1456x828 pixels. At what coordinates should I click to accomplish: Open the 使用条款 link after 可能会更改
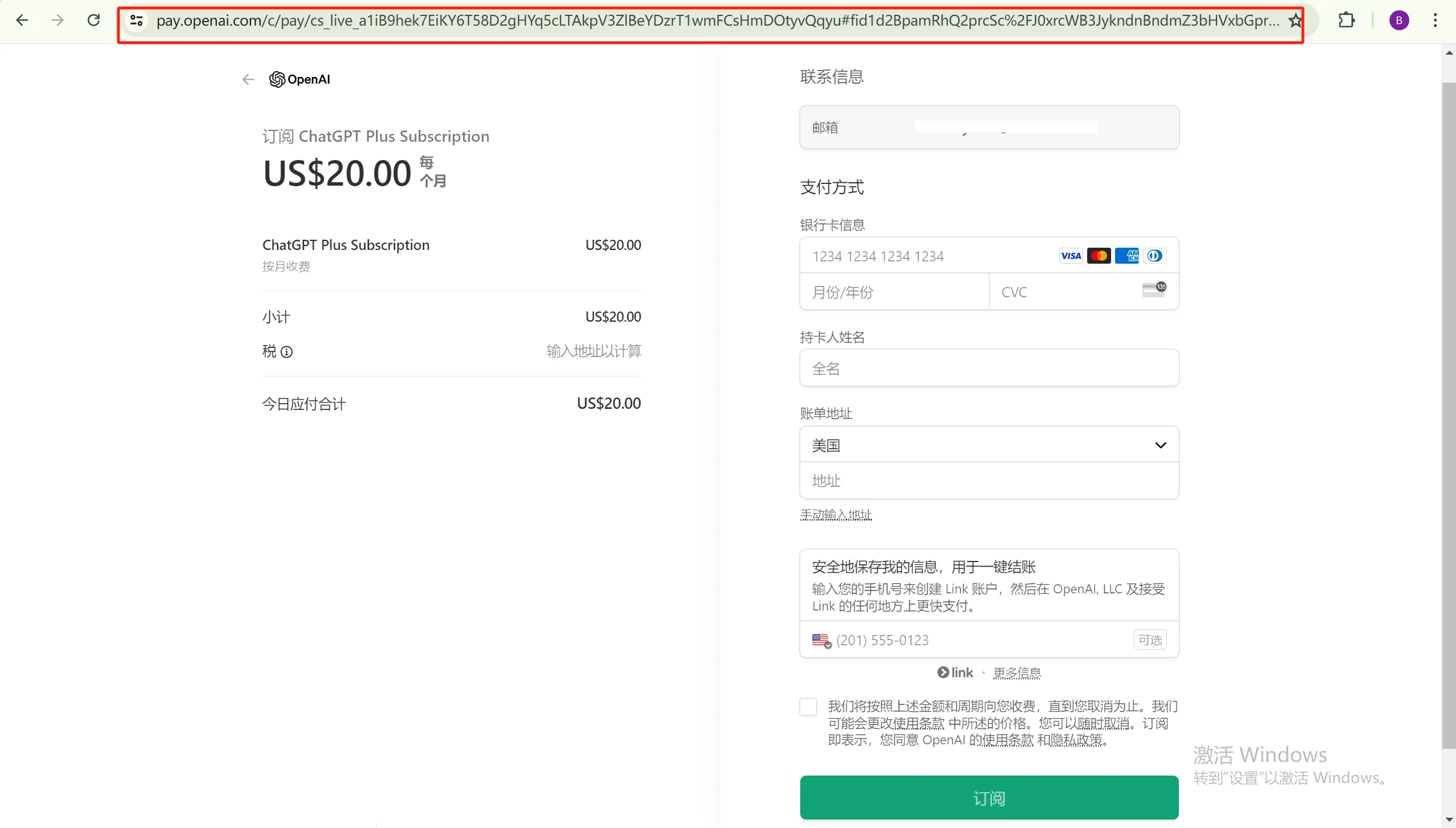(919, 724)
